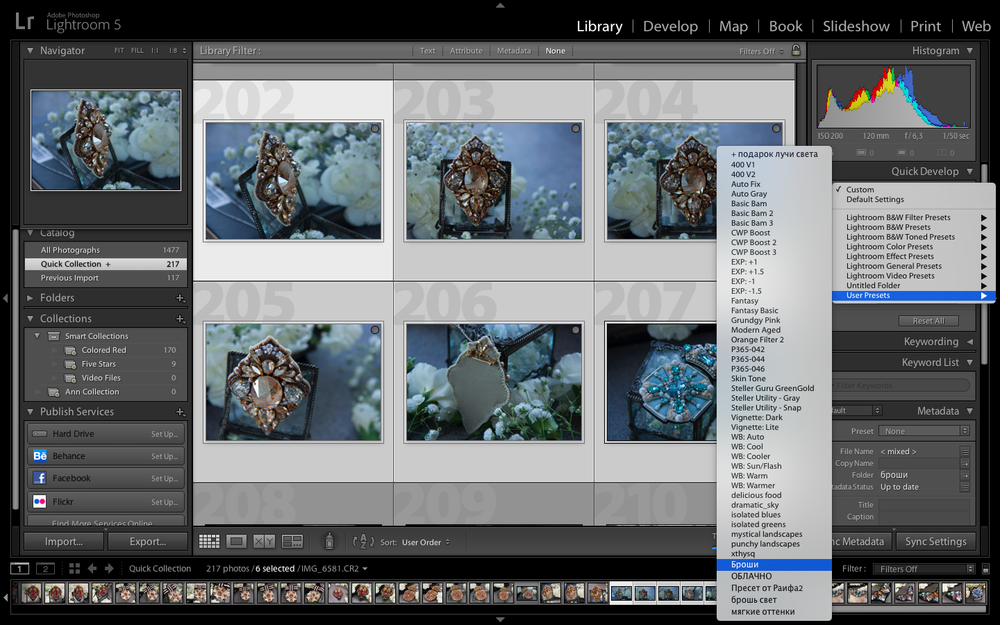
Task: Click the Reset All button
Action: click(x=929, y=321)
